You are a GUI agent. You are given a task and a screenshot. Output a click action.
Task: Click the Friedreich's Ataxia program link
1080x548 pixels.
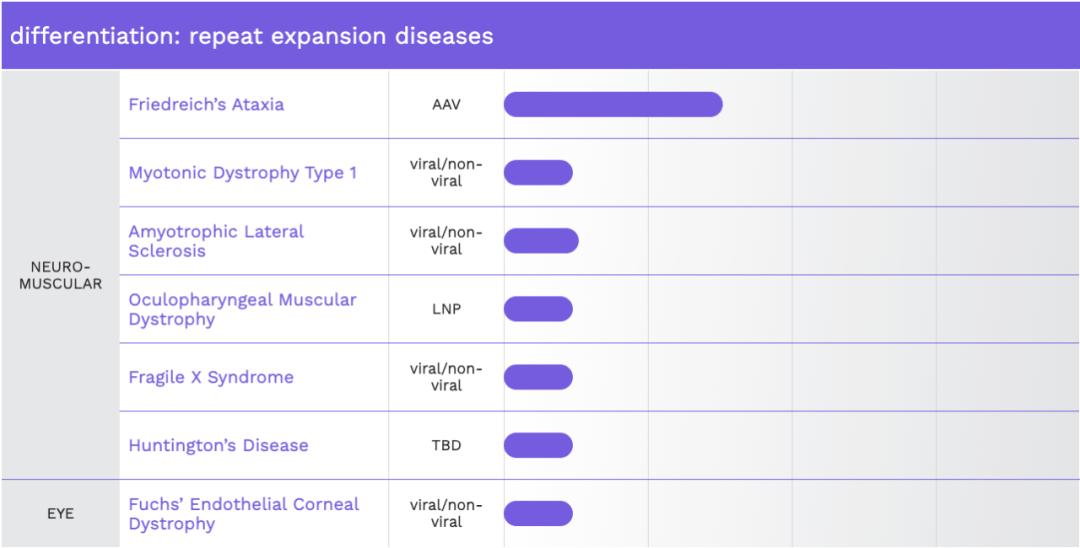[x=206, y=104]
